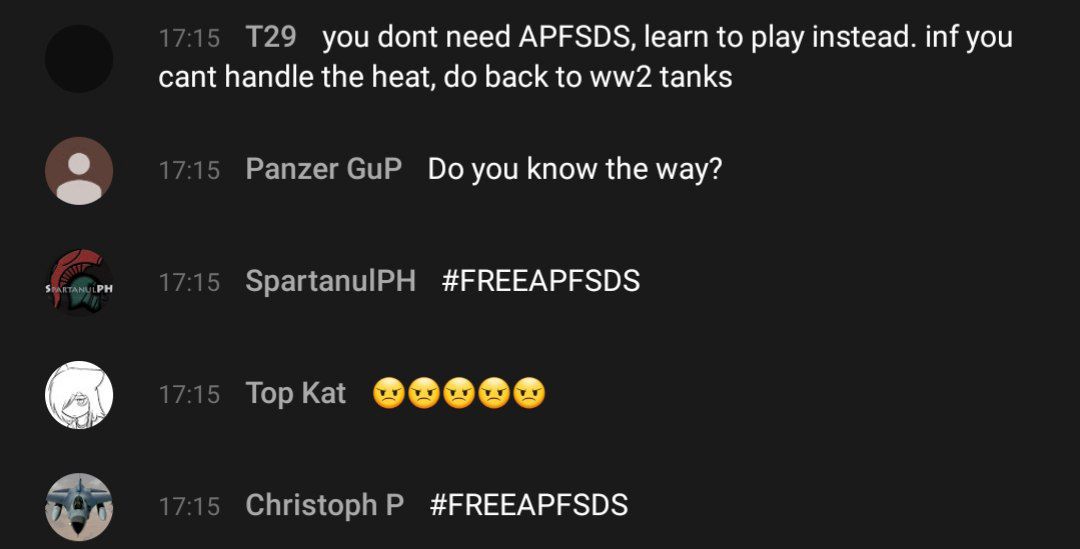Image resolution: width=1080 pixels, height=549 pixels.
Task: Open Panzer GuP's default profile avatar
Action: 79,171
